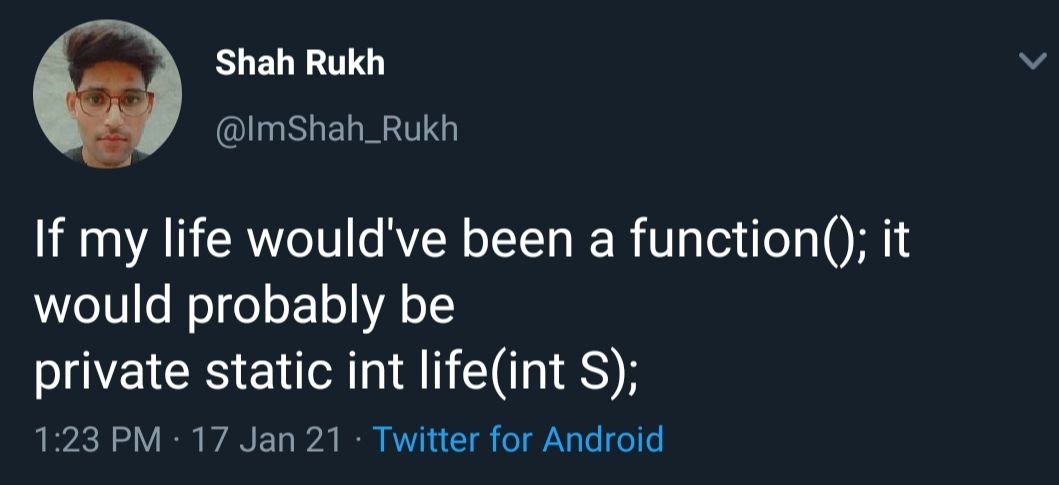
Task: Open the Shah Rukh display name
Action: click(300, 63)
